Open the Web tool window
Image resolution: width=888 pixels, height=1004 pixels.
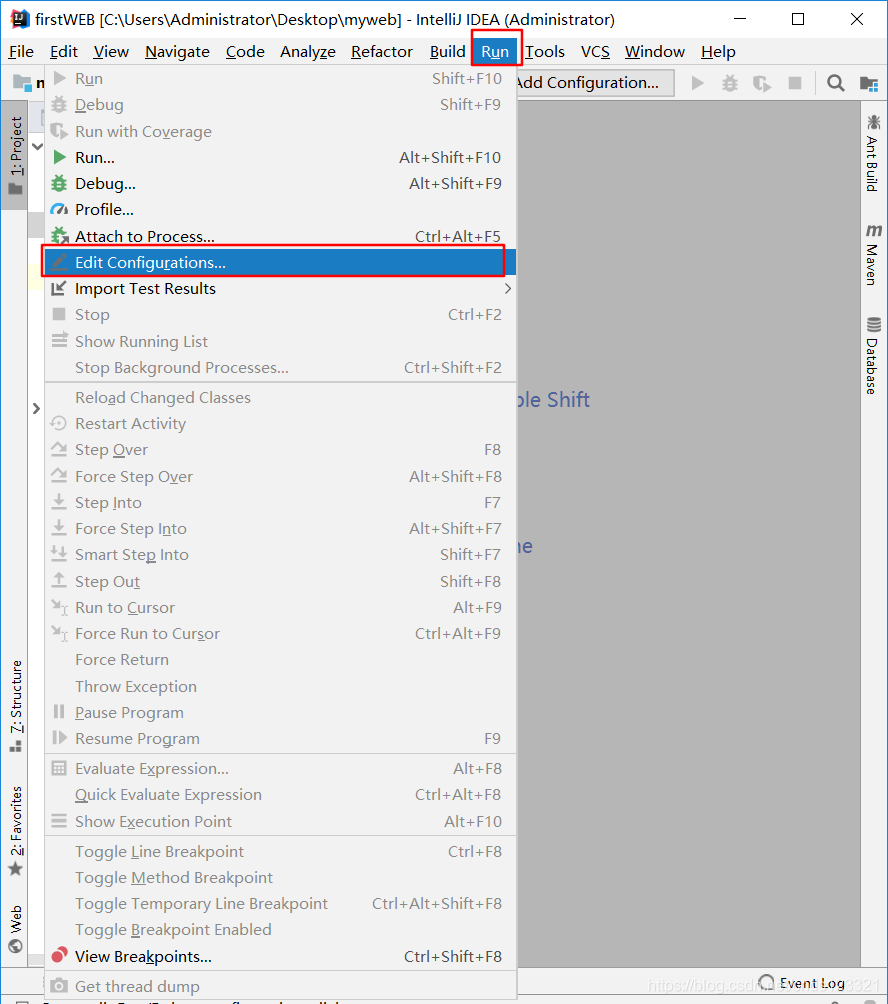click(x=16, y=928)
